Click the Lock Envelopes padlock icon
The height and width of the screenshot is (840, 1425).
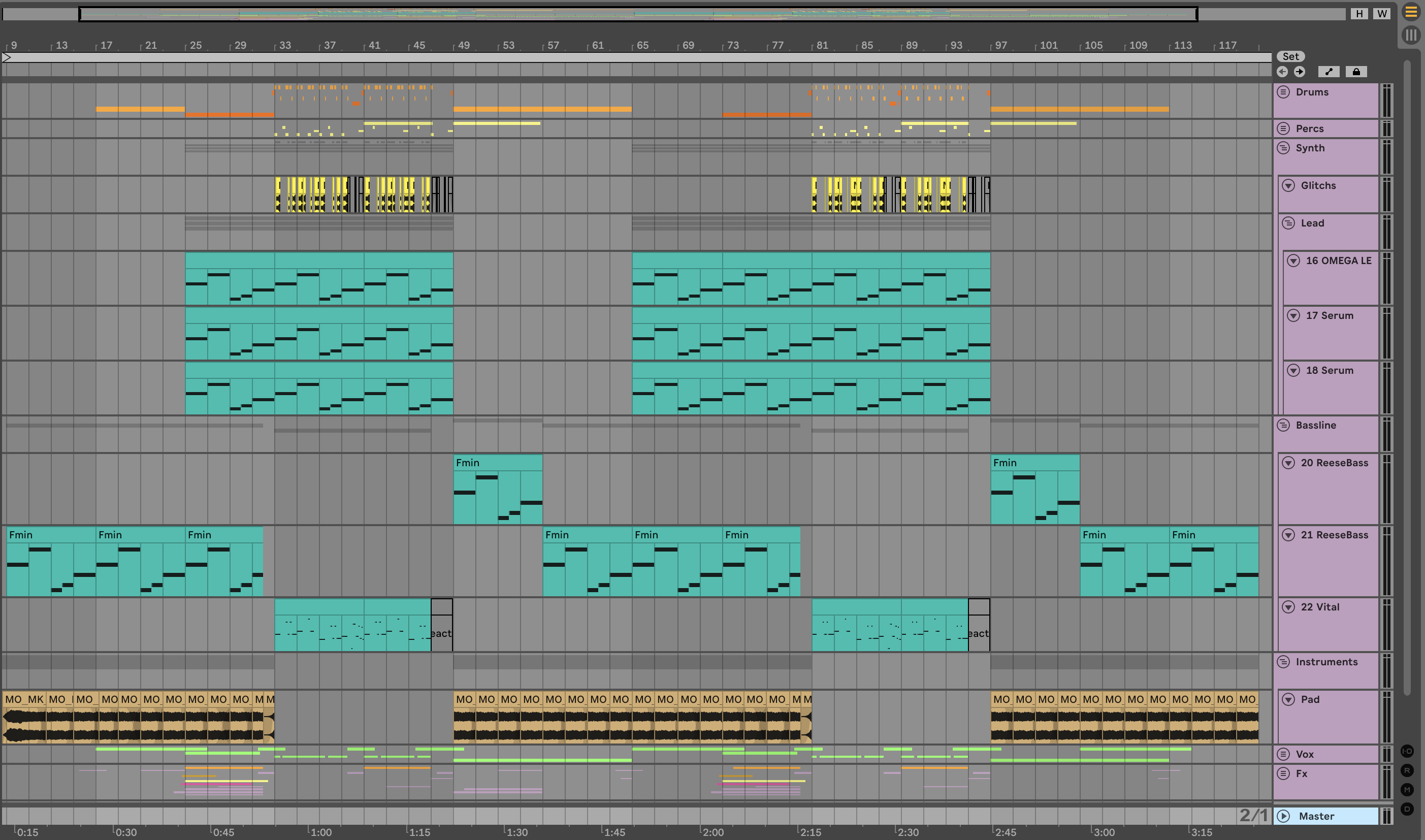(1356, 72)
